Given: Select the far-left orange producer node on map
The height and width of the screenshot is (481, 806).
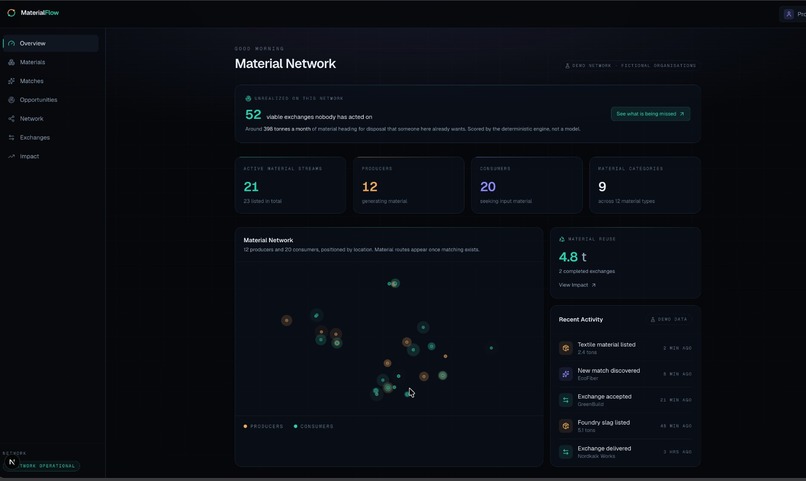Looking at the screenshot, I should click(x=286, y=321).
